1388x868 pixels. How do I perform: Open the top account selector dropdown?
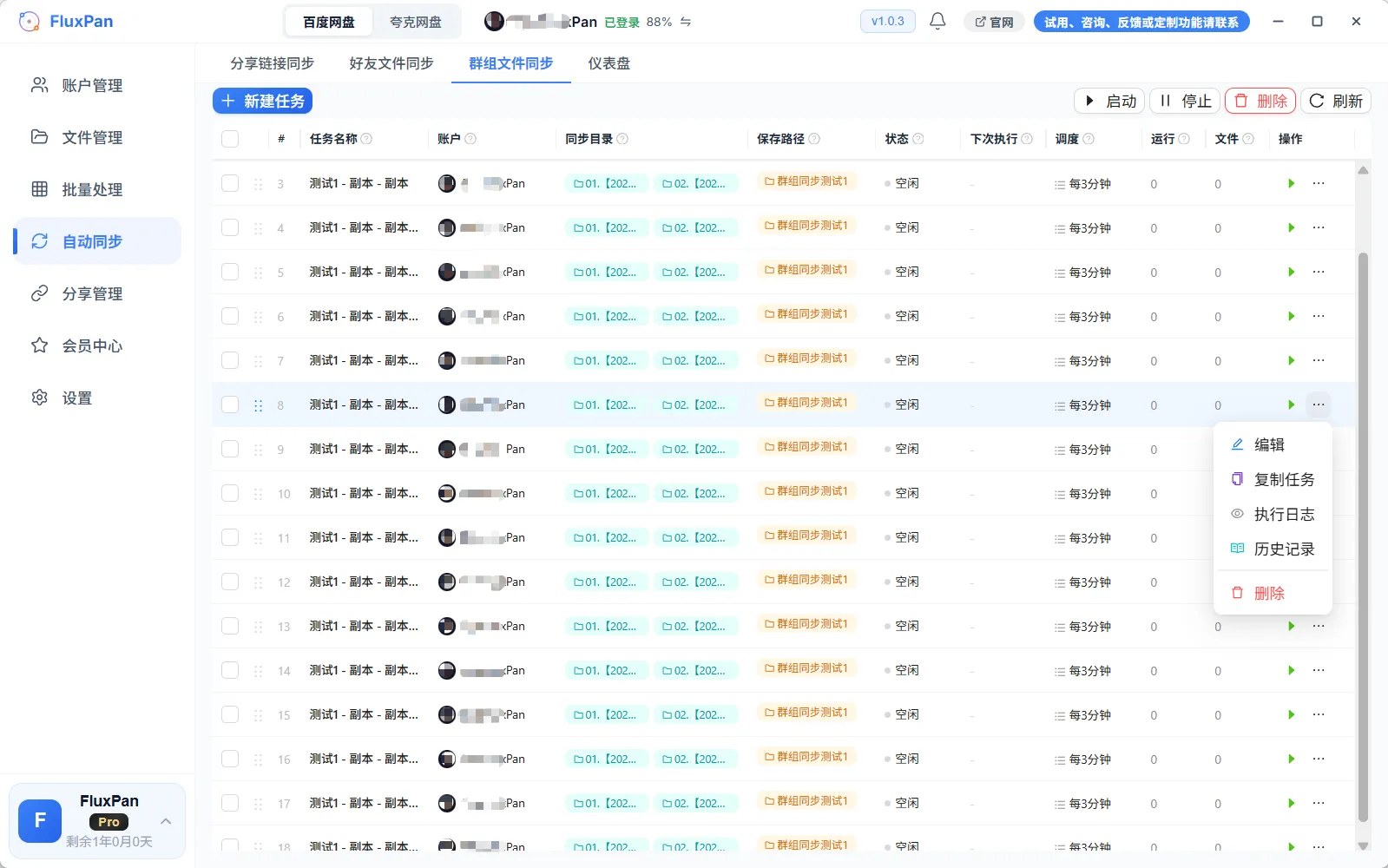[x=588, y=22]
